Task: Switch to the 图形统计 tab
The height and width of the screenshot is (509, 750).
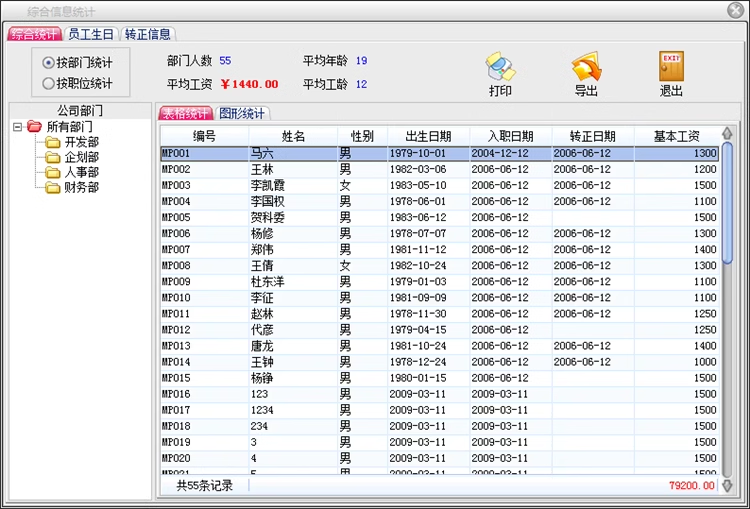Action: click(x=242, y=113)
